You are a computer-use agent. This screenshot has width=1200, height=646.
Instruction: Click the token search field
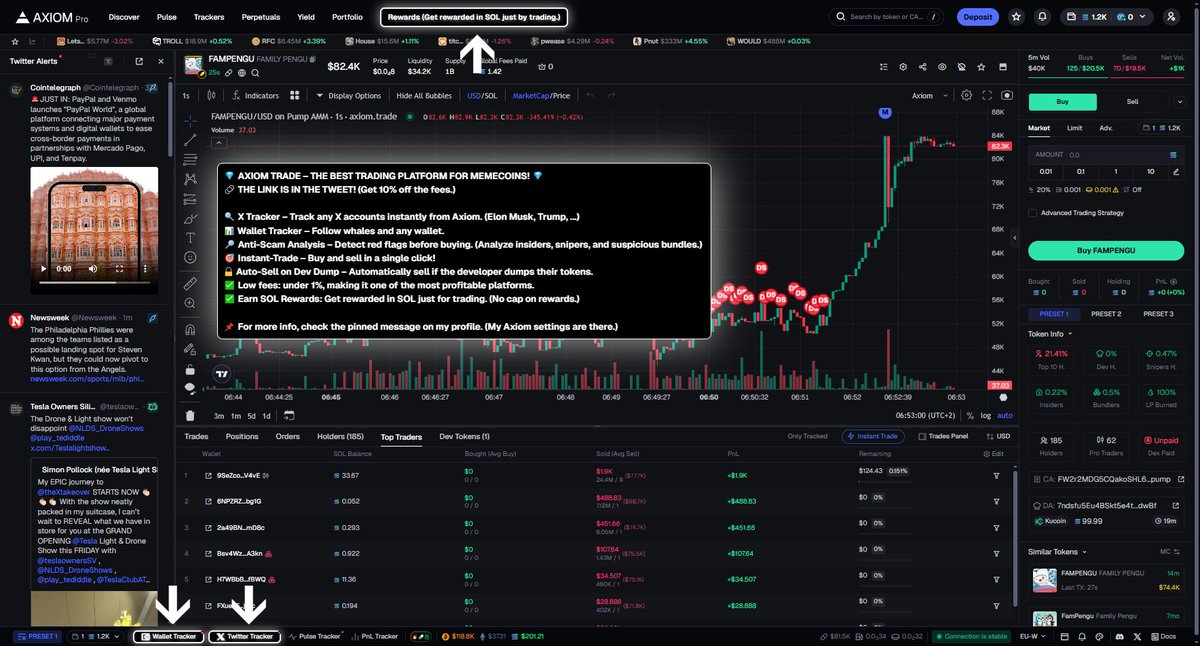coord(887,17)
